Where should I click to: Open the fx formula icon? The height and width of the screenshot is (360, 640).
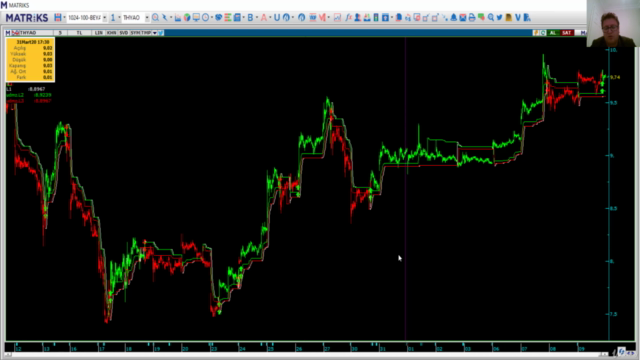click(348, 18)
